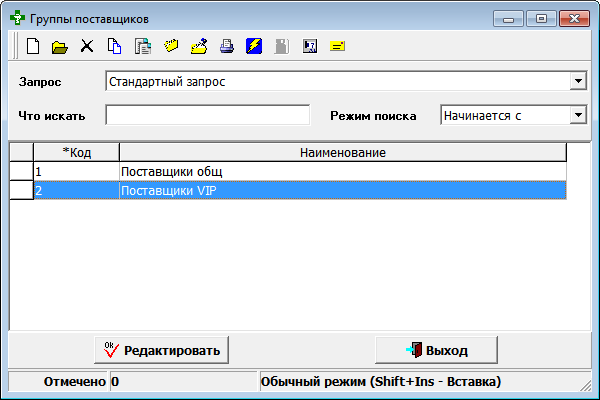Image resolution: width=600 pixels, height=400 pixels.
Task: Click the yellow folder with pin icon
Action: (199, 46)
